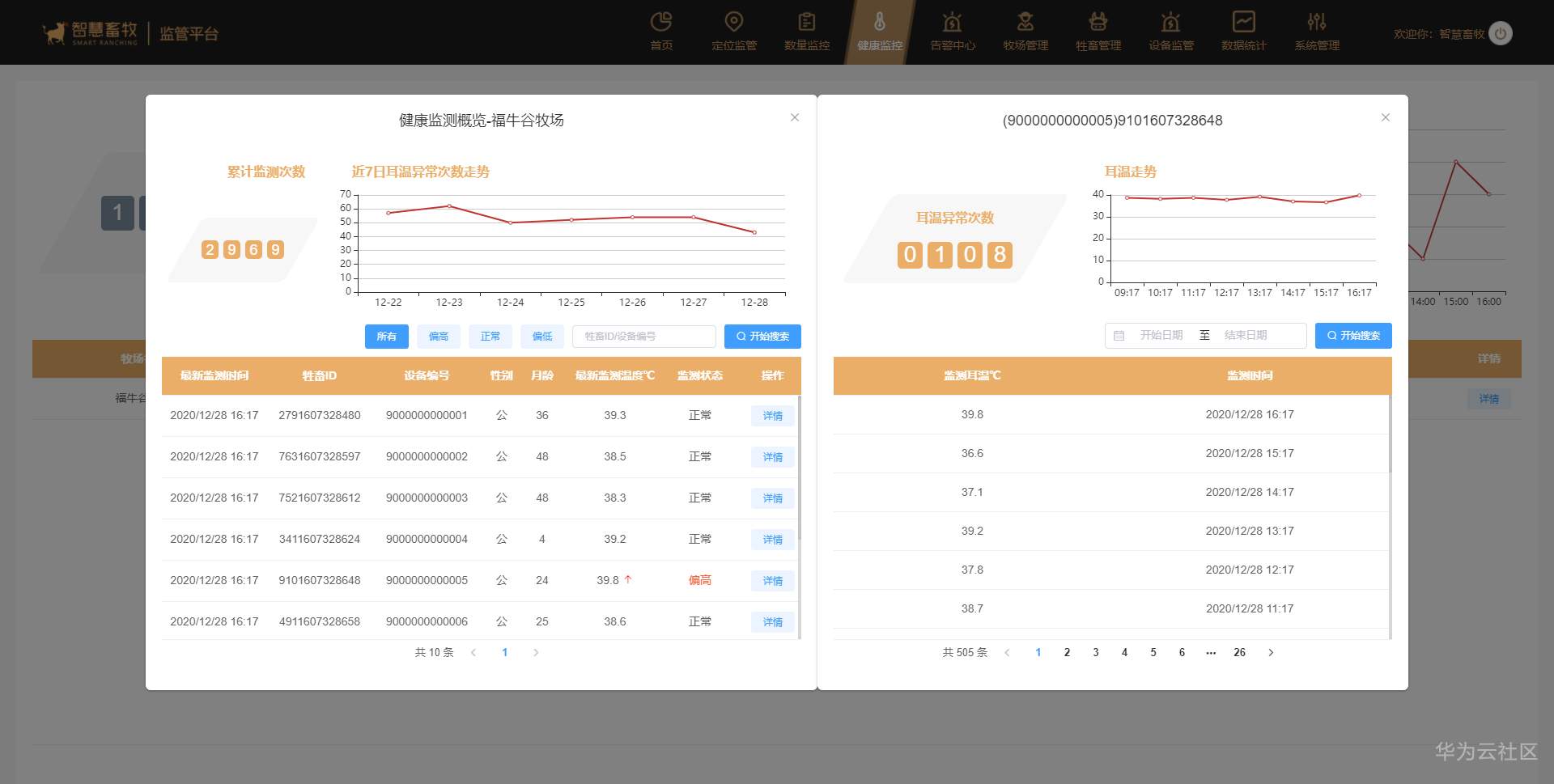This screenshot has height=784, width=1554.
Task: Click the pagination ellipsis for more pages
Action: (x=1211, y=652)
